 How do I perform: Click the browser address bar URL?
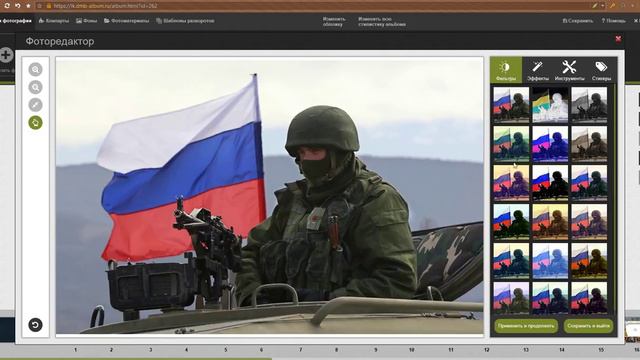[105, 6]
